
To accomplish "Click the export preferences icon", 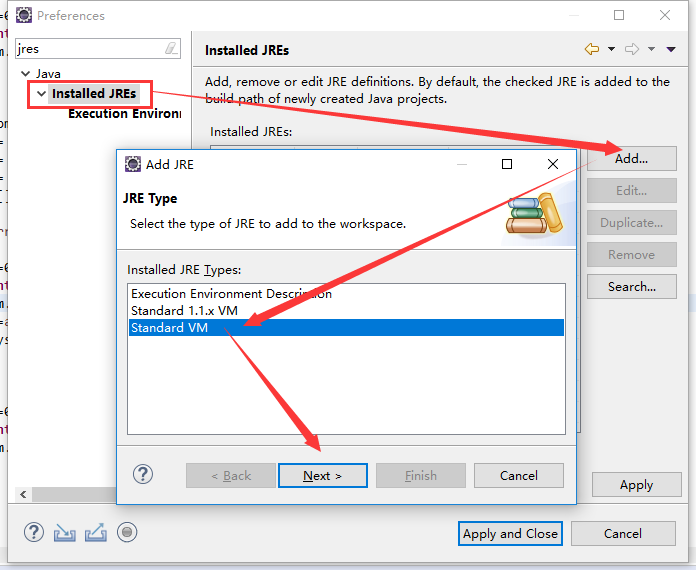I will pos(96,533).
